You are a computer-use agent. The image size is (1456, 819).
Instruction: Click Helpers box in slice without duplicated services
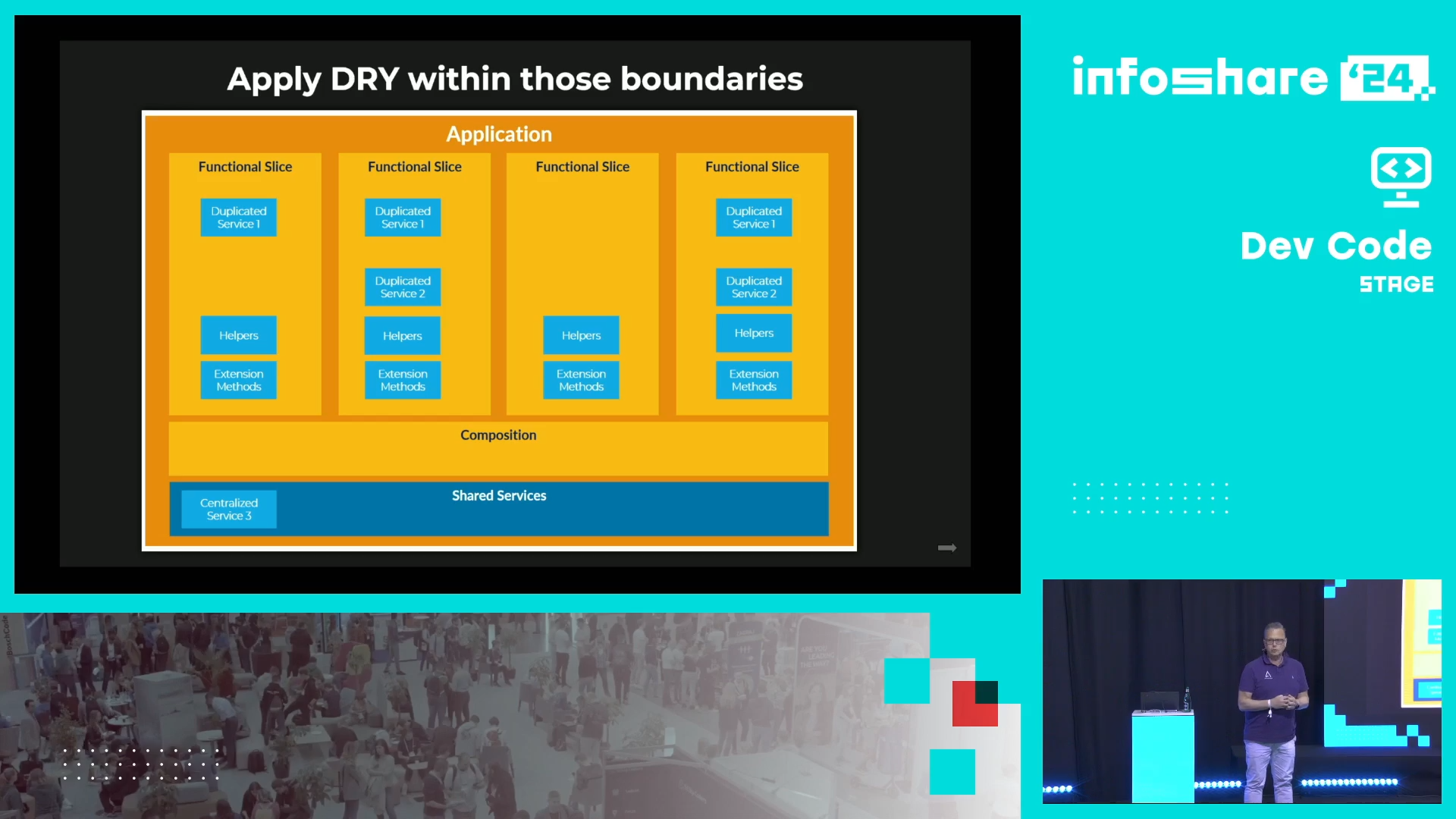(x=581, y=335)
